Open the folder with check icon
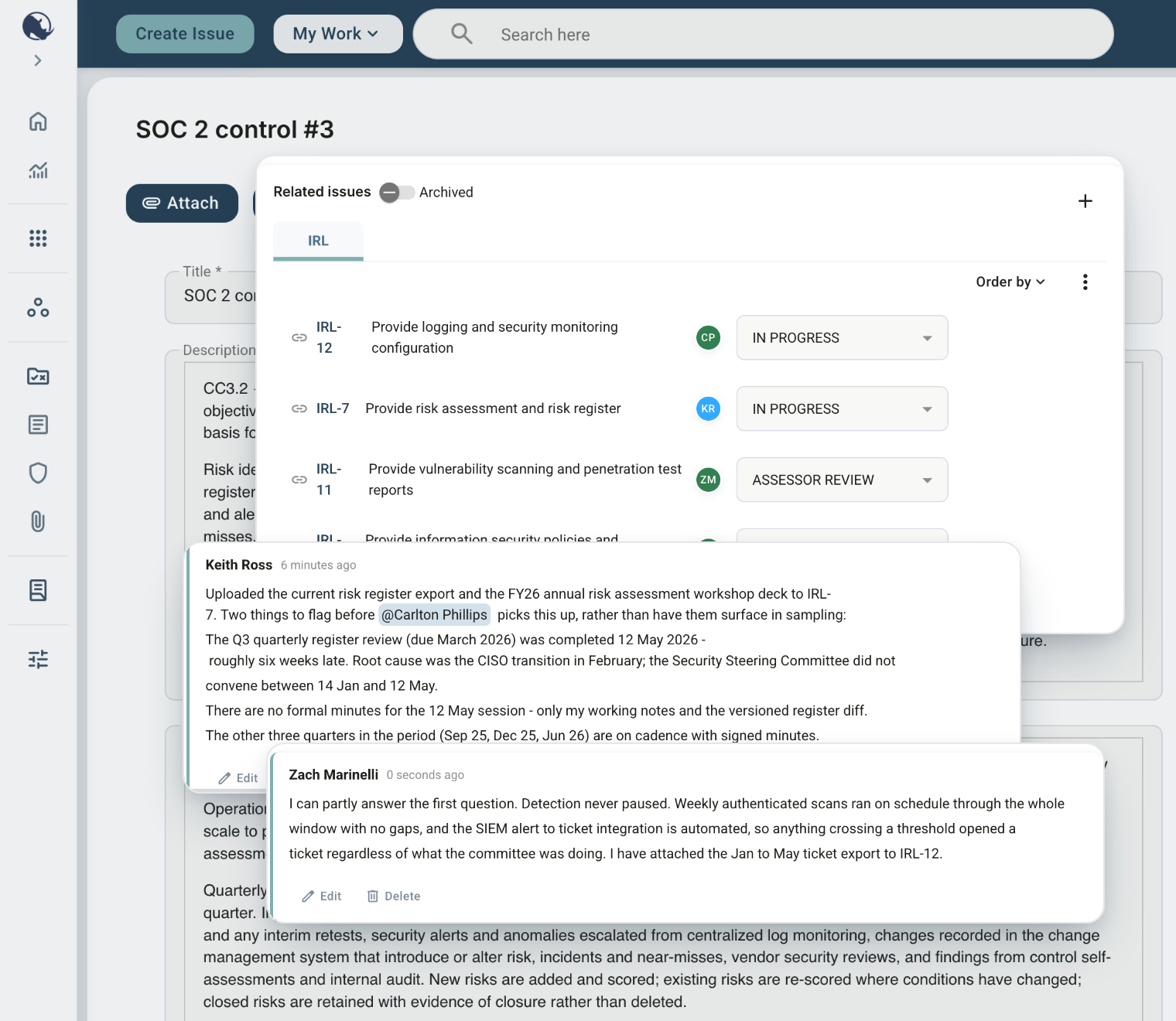The image size is (1176, 1021). [38, 376]
